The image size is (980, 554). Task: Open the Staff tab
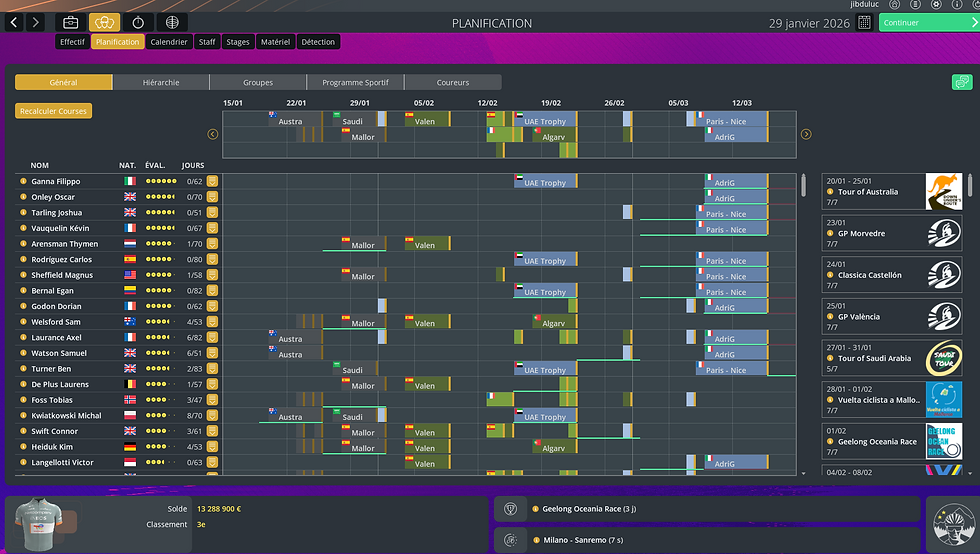[x=207, y=42]
